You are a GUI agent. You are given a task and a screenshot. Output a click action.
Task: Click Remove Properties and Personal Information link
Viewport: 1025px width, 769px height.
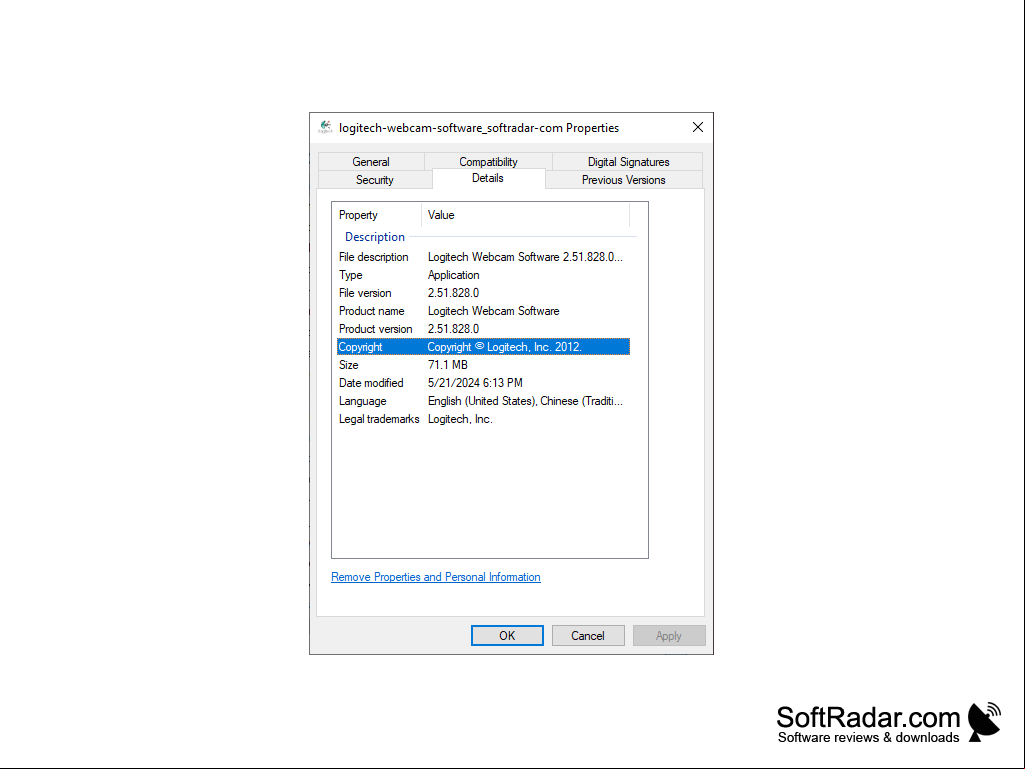(435, 577)
